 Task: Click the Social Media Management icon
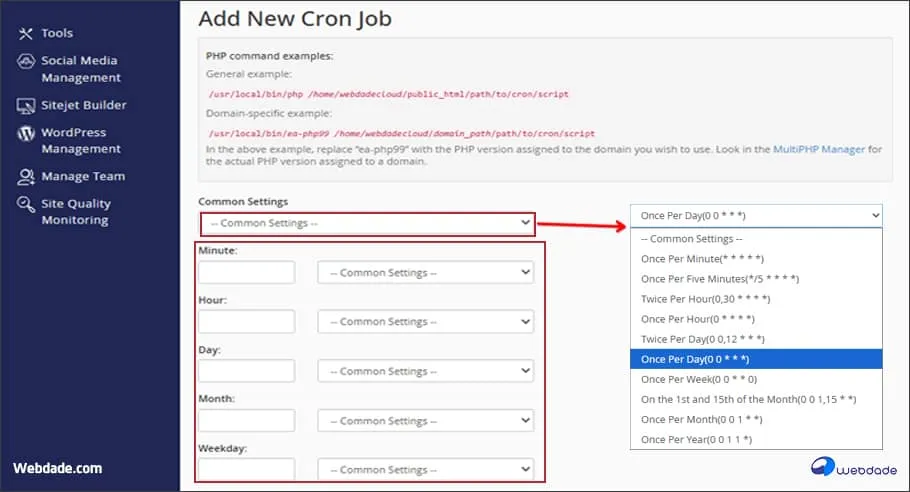(x=25, y=61)
